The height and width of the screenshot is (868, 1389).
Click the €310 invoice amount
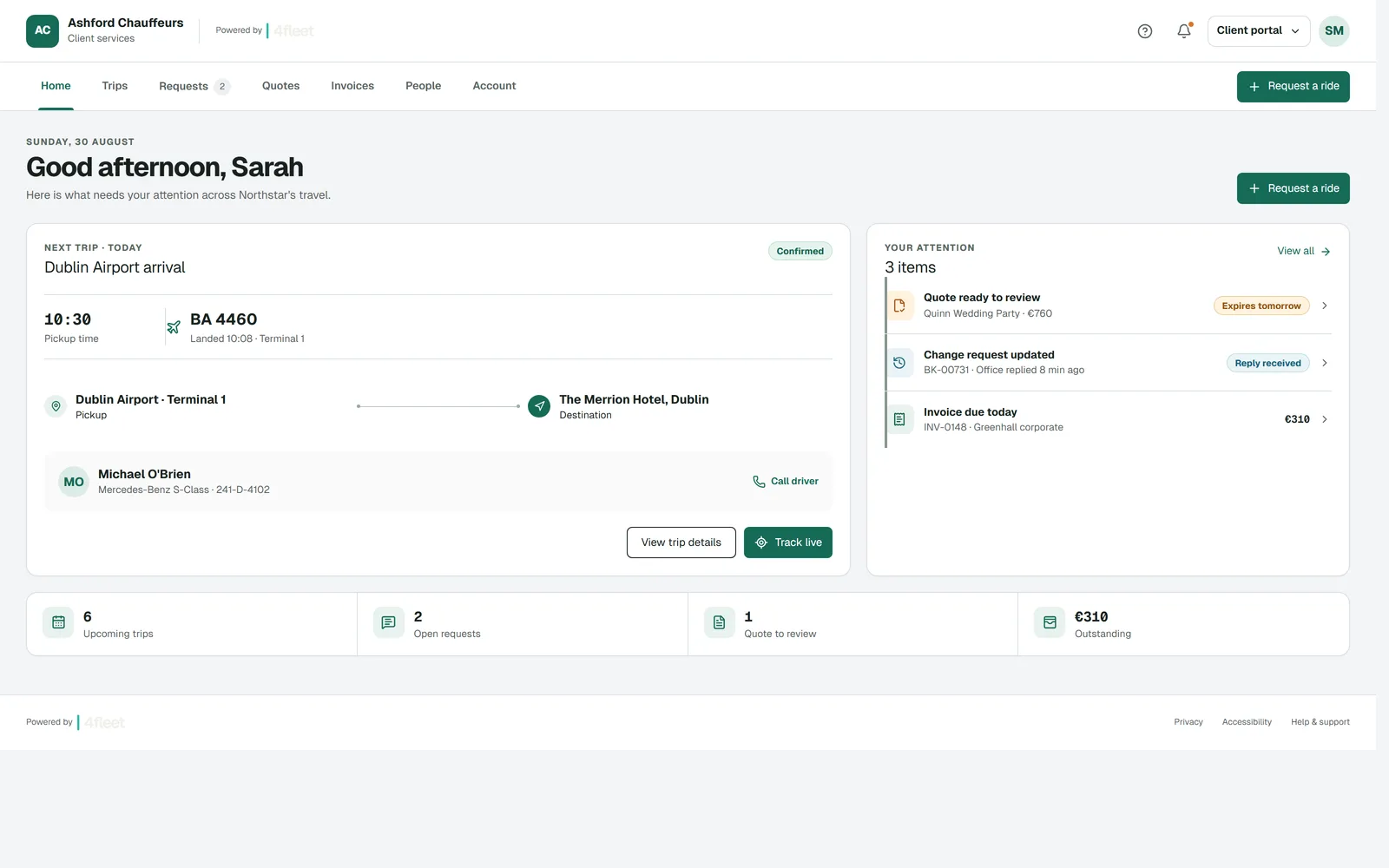(x=1297, y=419)
